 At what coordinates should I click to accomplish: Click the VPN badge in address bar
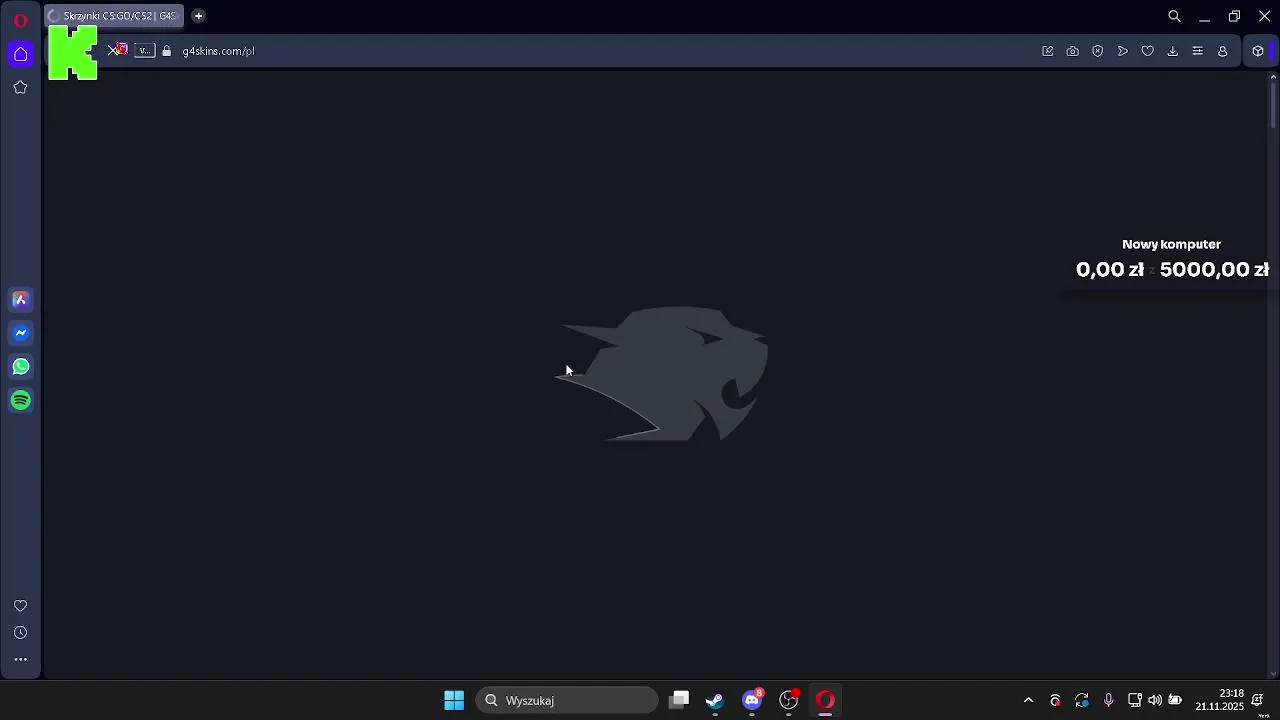(x=145, y=51)
